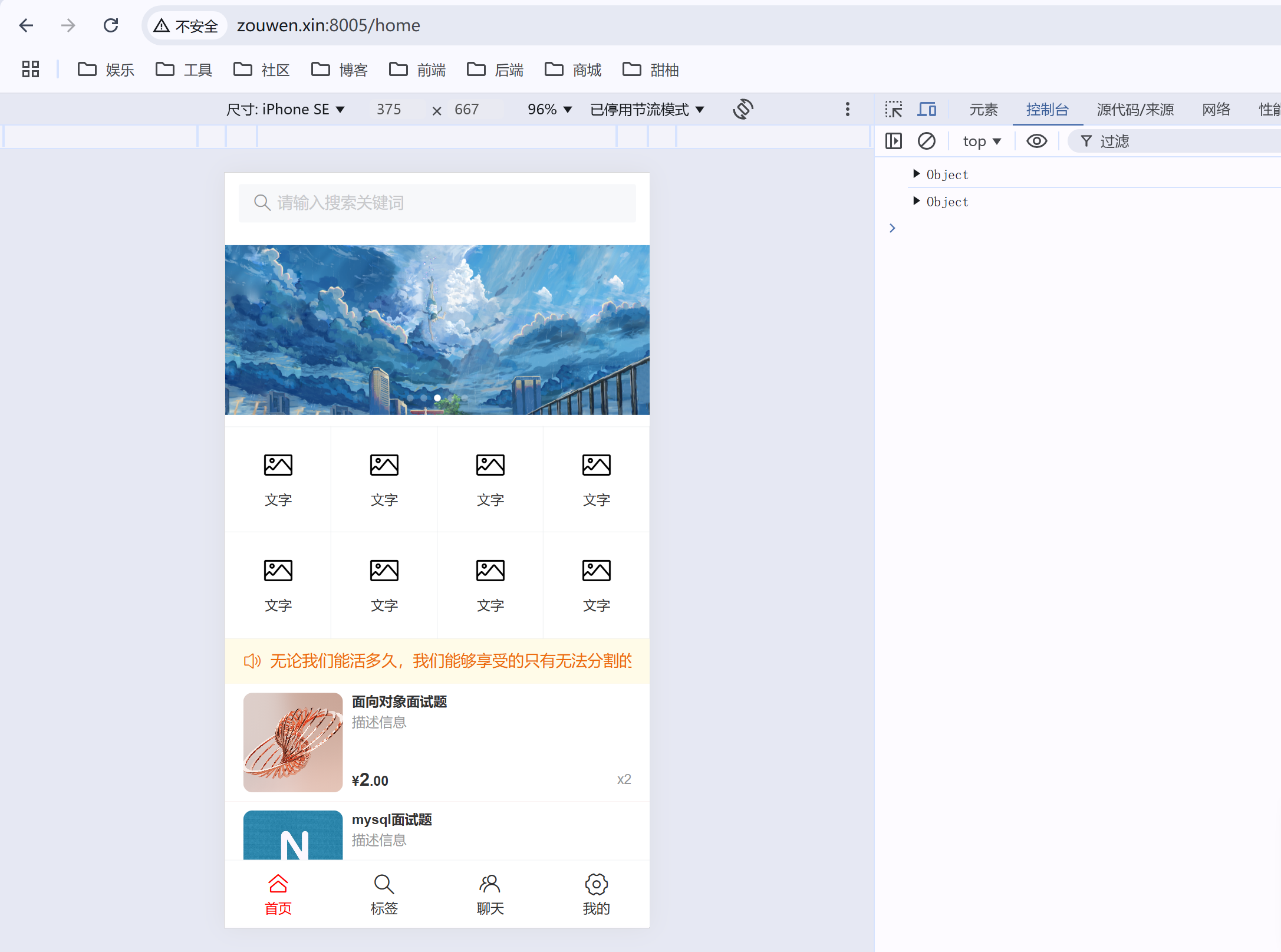Viewport: 1281px width, 952px height.
Task: Open the top context dropdown in console
Action: [982, 141]
